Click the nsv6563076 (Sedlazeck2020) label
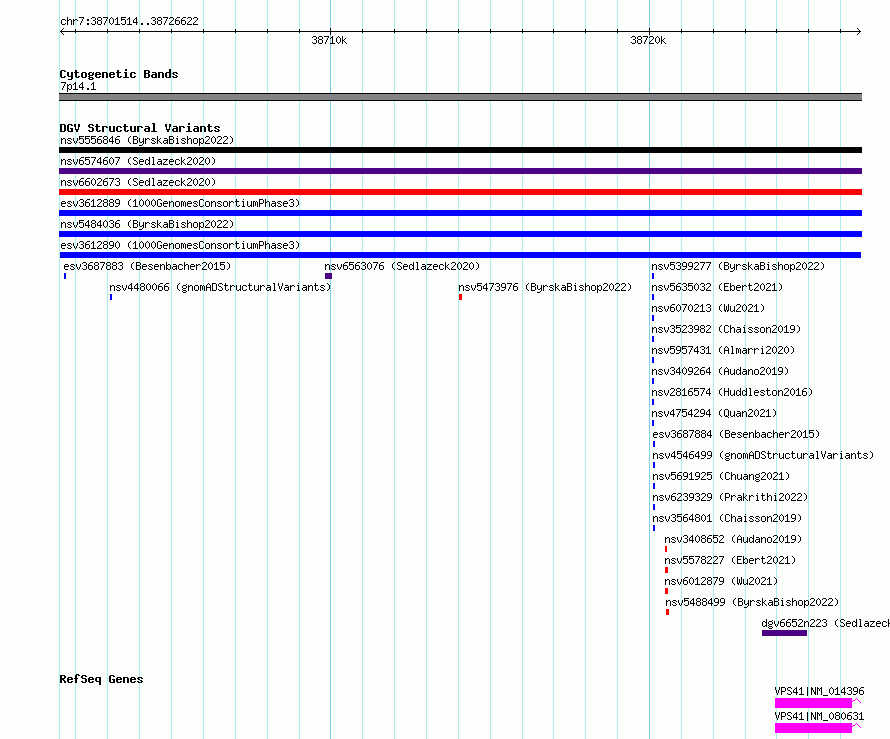 coord(402,266)
